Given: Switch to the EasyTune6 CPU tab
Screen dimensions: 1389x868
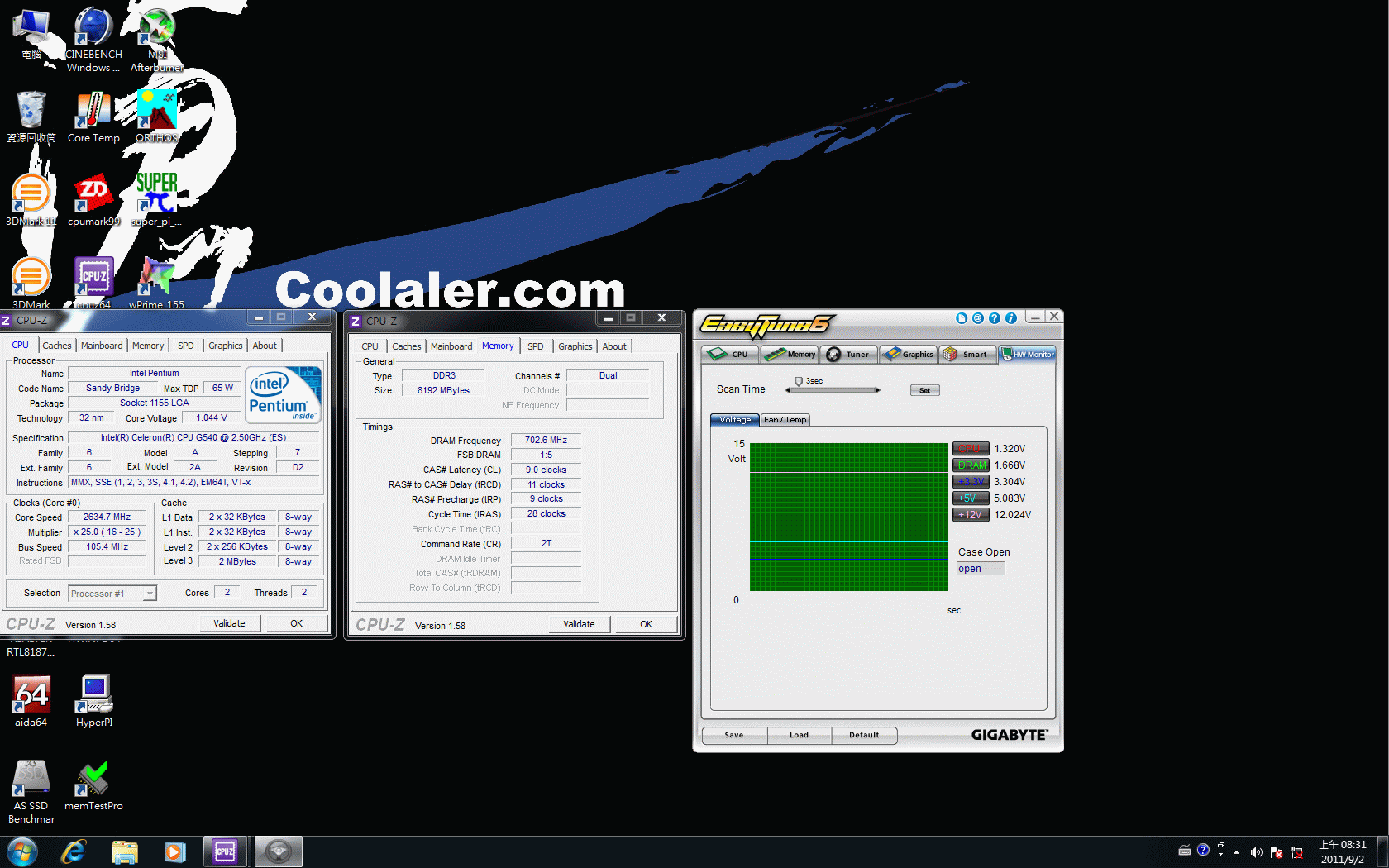Looking at the screenshot, I should click(x=731, y=354).
